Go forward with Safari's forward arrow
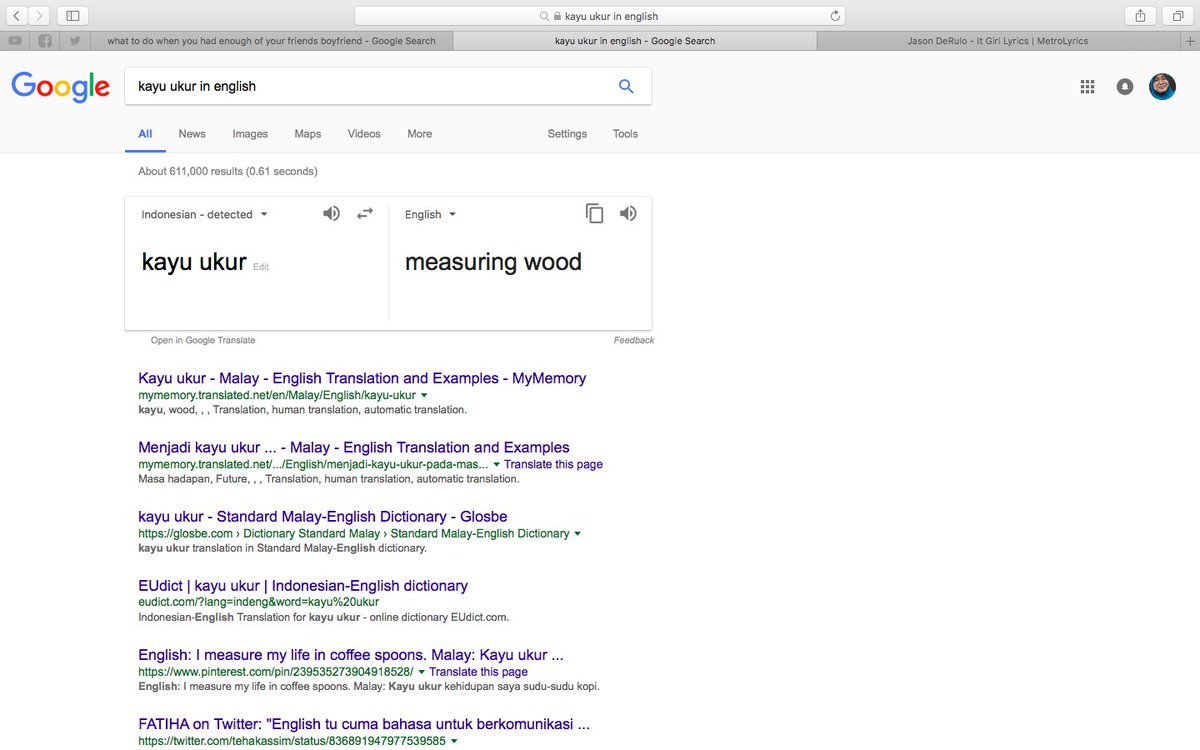This screenshot has height=750, width=1200. tap(39, 16)
